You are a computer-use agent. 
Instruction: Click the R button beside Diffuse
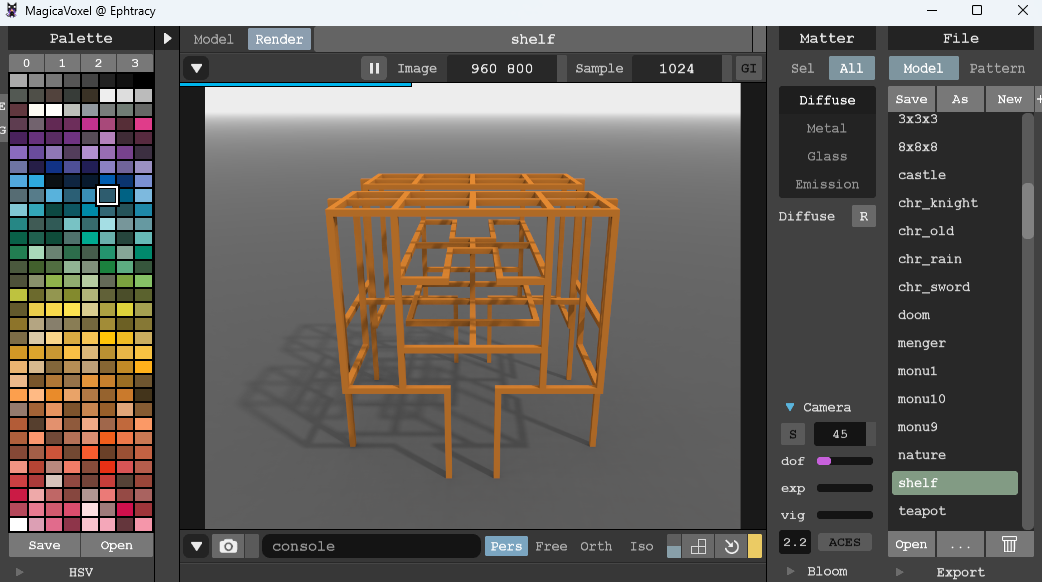[863, 216]
